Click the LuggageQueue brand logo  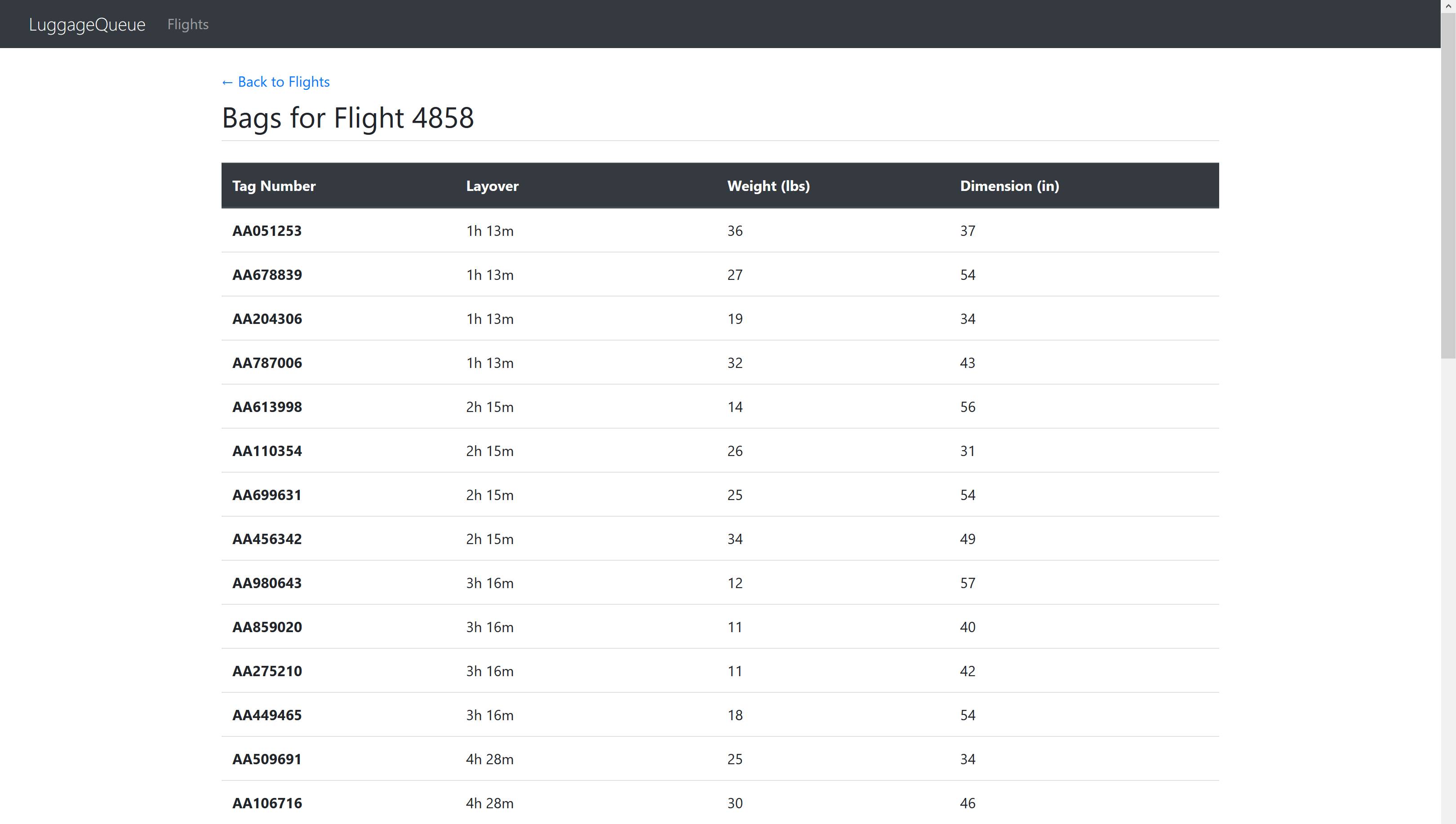click(x=87, y=24)
